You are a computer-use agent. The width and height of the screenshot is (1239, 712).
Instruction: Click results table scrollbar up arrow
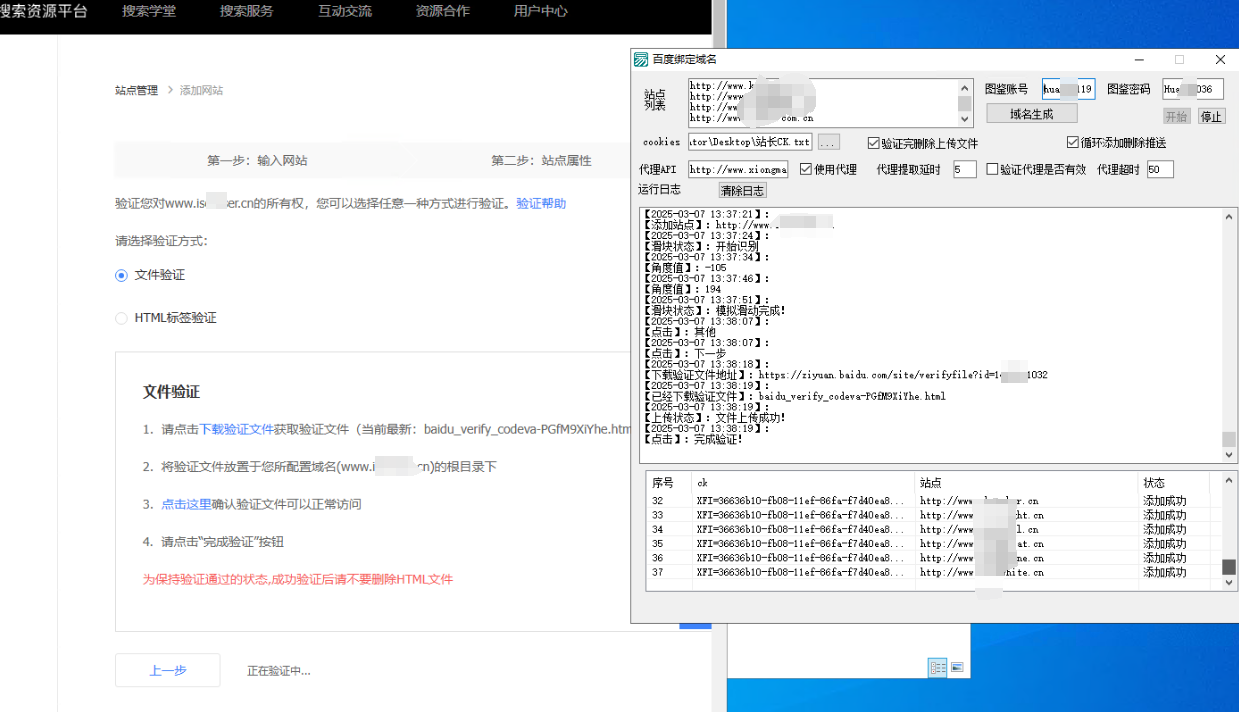point(1229,480)
